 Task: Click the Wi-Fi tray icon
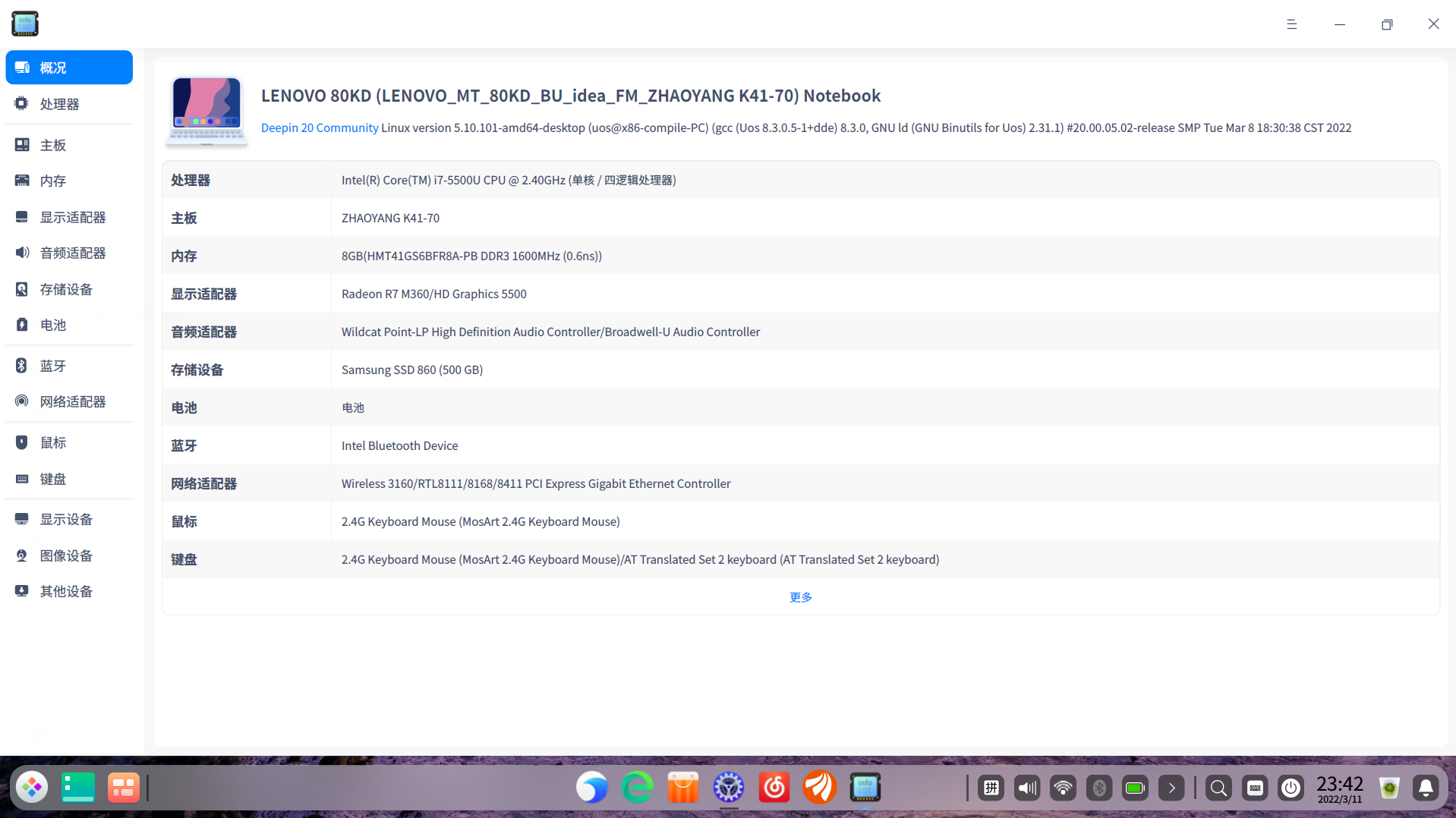click(x=1064, y=788)
